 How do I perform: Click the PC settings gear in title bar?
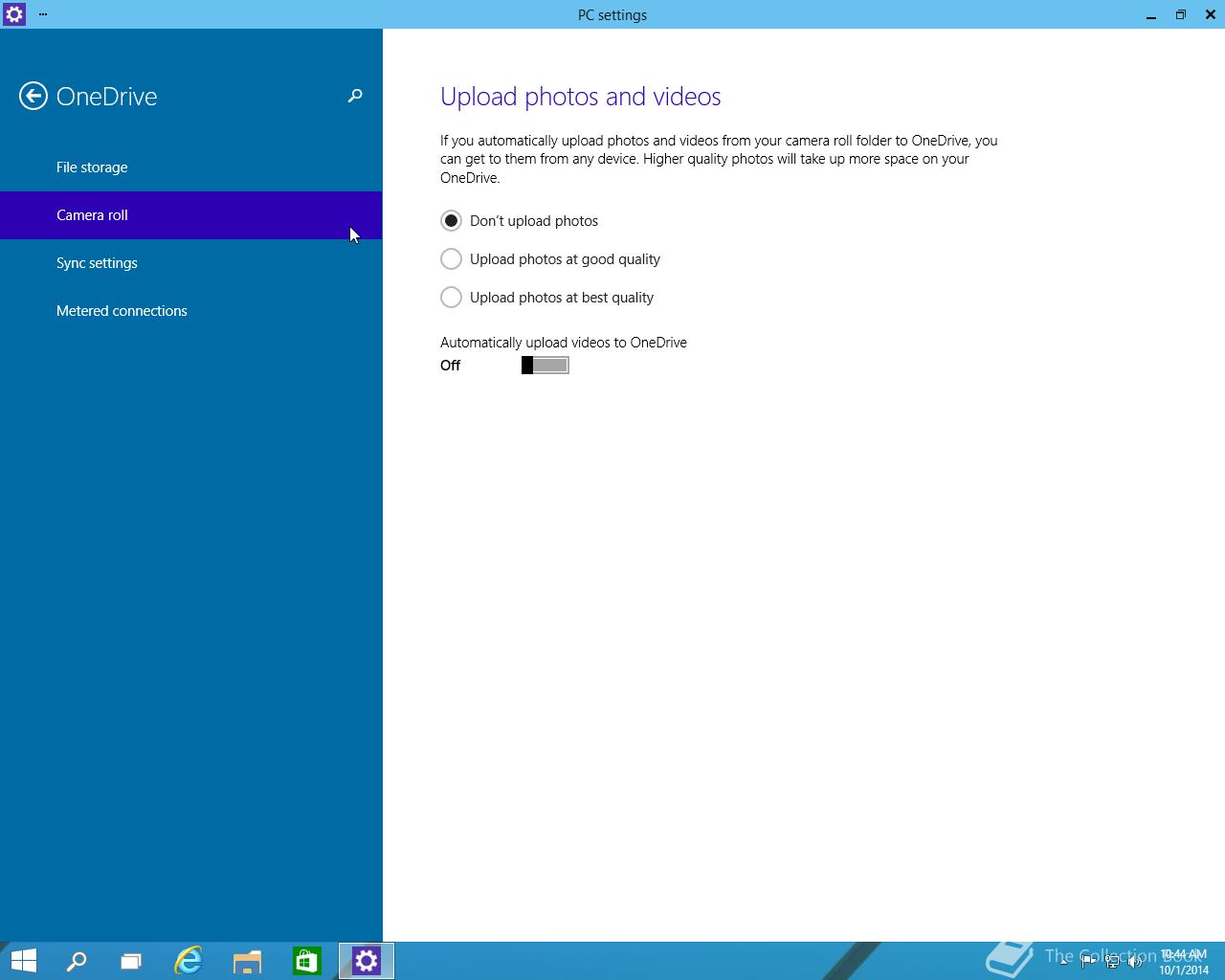[14, 14]
